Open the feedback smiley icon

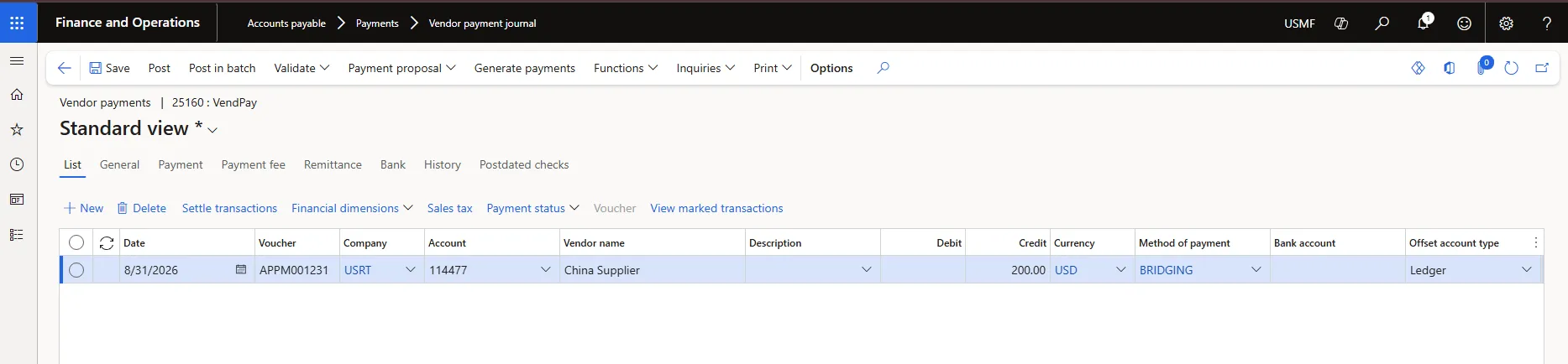click(x=1465, y=23)
